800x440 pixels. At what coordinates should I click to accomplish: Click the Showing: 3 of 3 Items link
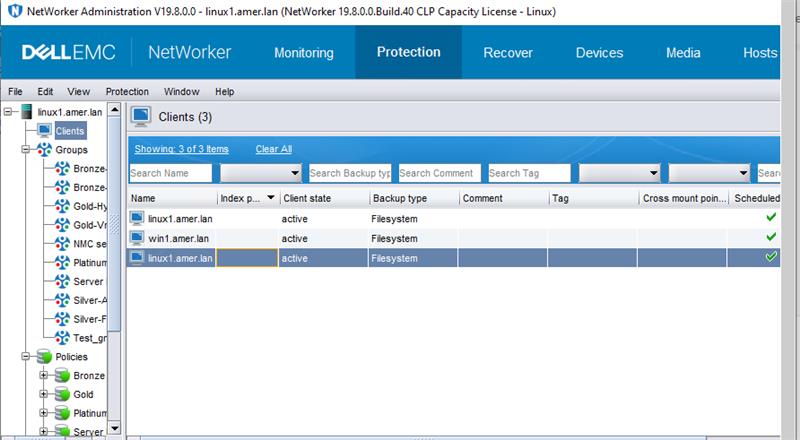pos(181,149)
